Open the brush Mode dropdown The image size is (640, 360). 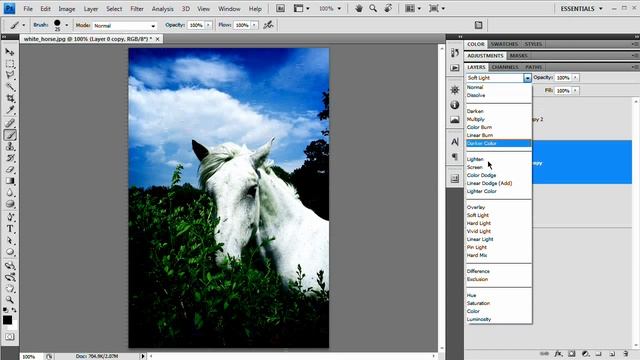point(124,25)
